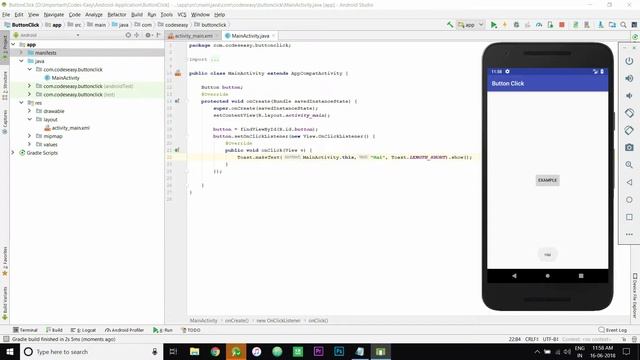Click the Attach debugger to process icon
This screenshot has height=360, width=640.
click(x=550, y=25)
